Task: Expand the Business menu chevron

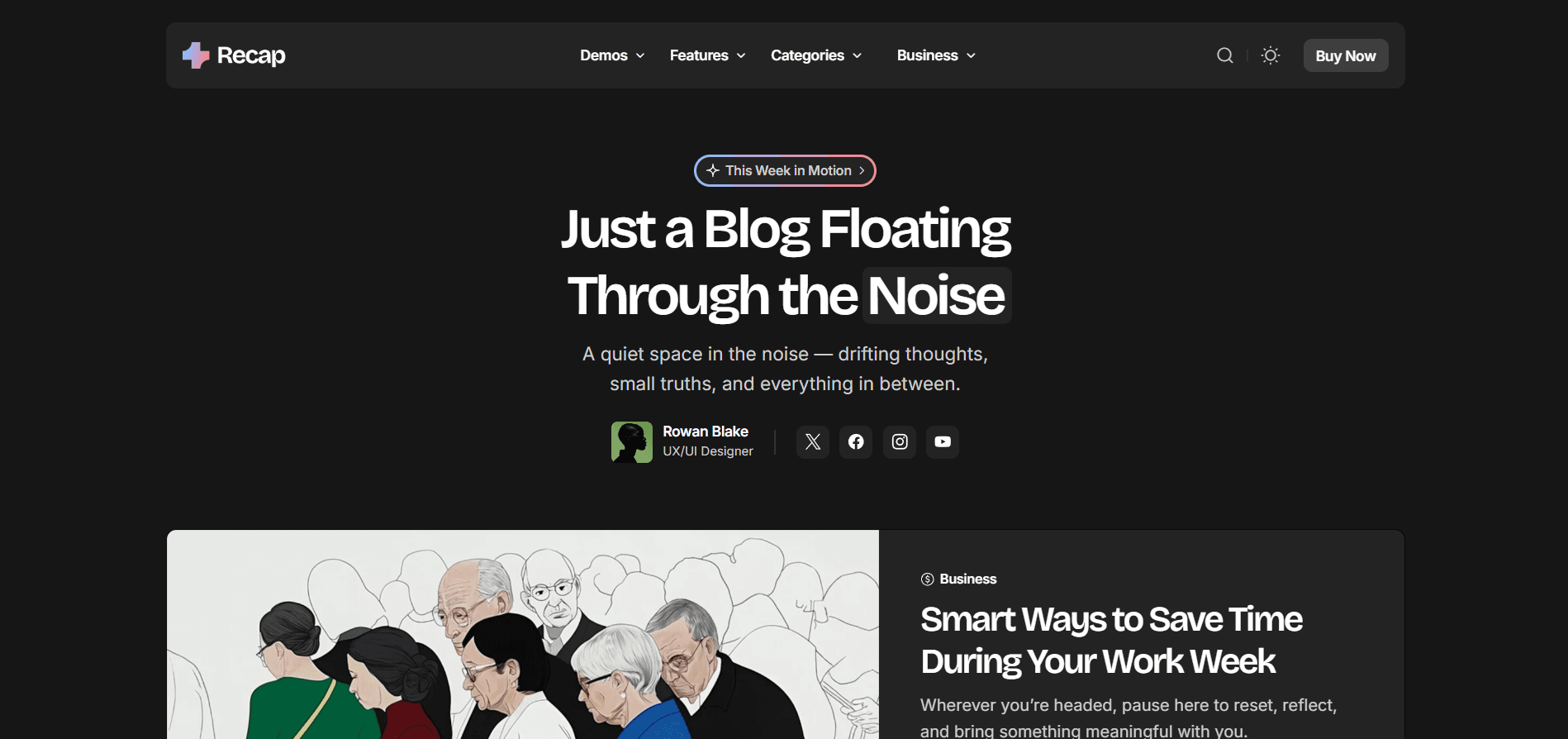Action: pos(971,55)
